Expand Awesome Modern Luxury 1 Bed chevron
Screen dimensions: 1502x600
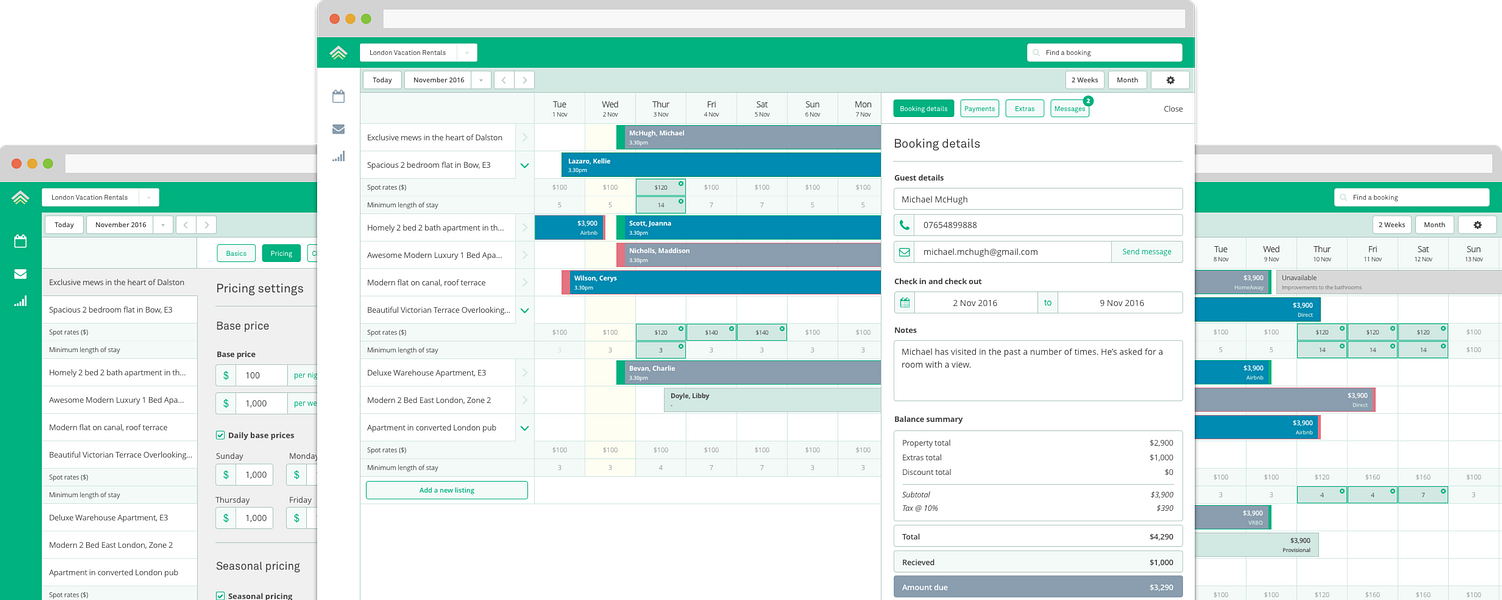click(524, 255)
